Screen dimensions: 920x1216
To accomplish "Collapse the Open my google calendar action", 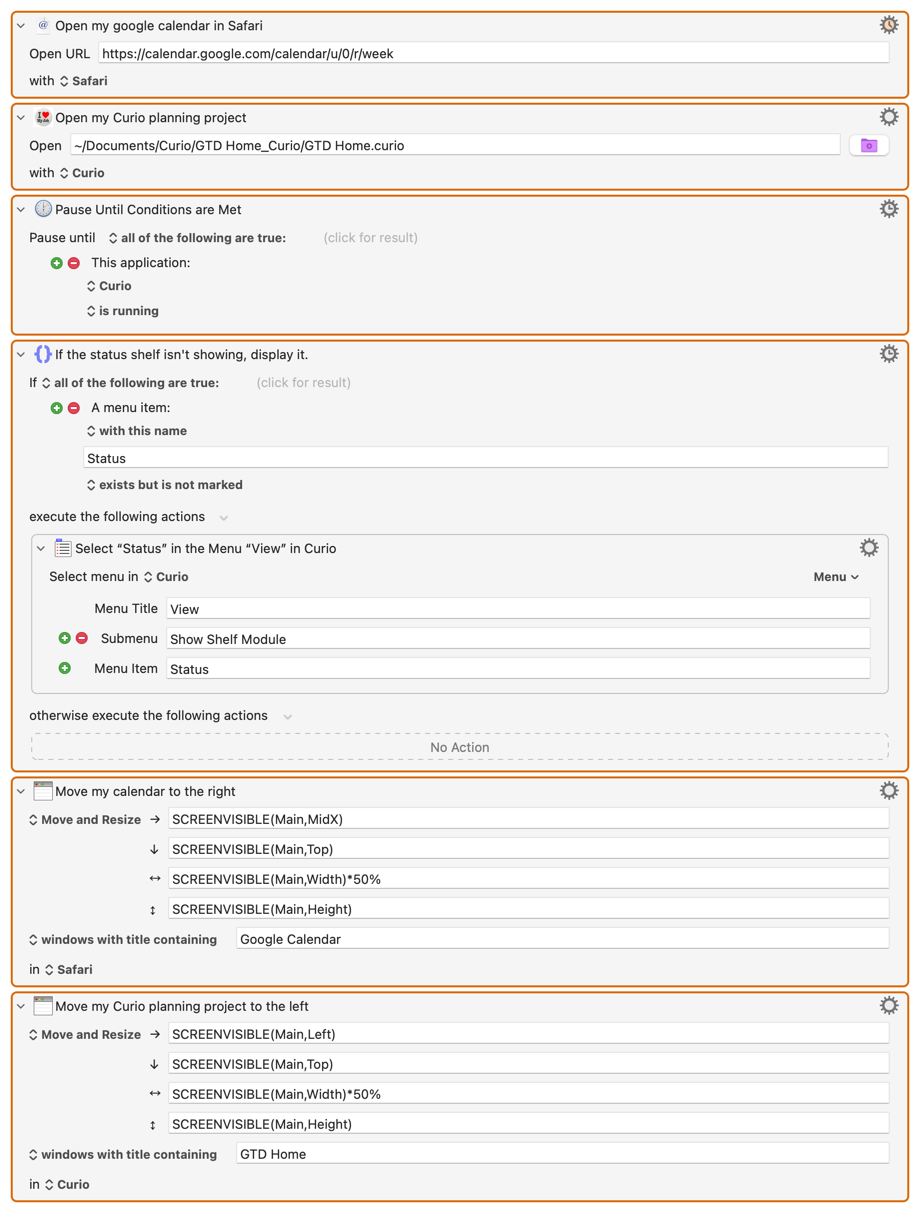I will tap(21, 26).
